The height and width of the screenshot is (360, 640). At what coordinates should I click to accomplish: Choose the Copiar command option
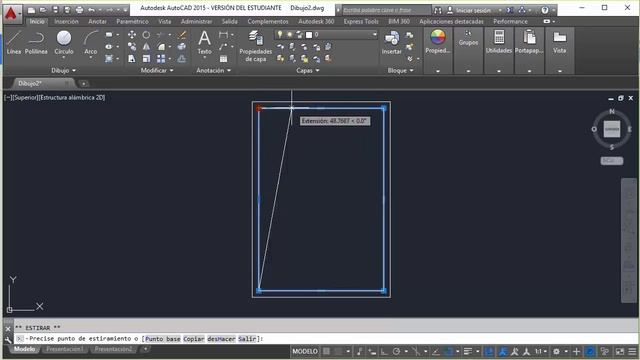(x=193, y=339)
